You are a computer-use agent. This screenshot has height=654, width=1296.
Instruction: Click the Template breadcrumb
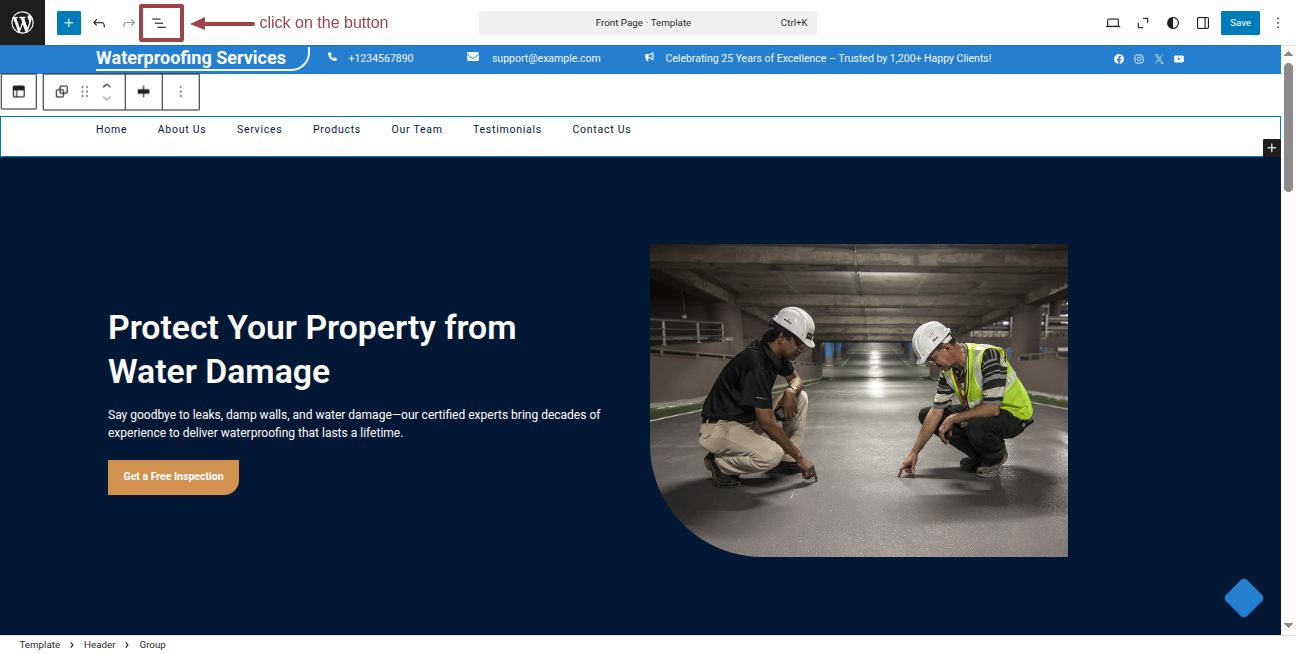coord(40,645)
